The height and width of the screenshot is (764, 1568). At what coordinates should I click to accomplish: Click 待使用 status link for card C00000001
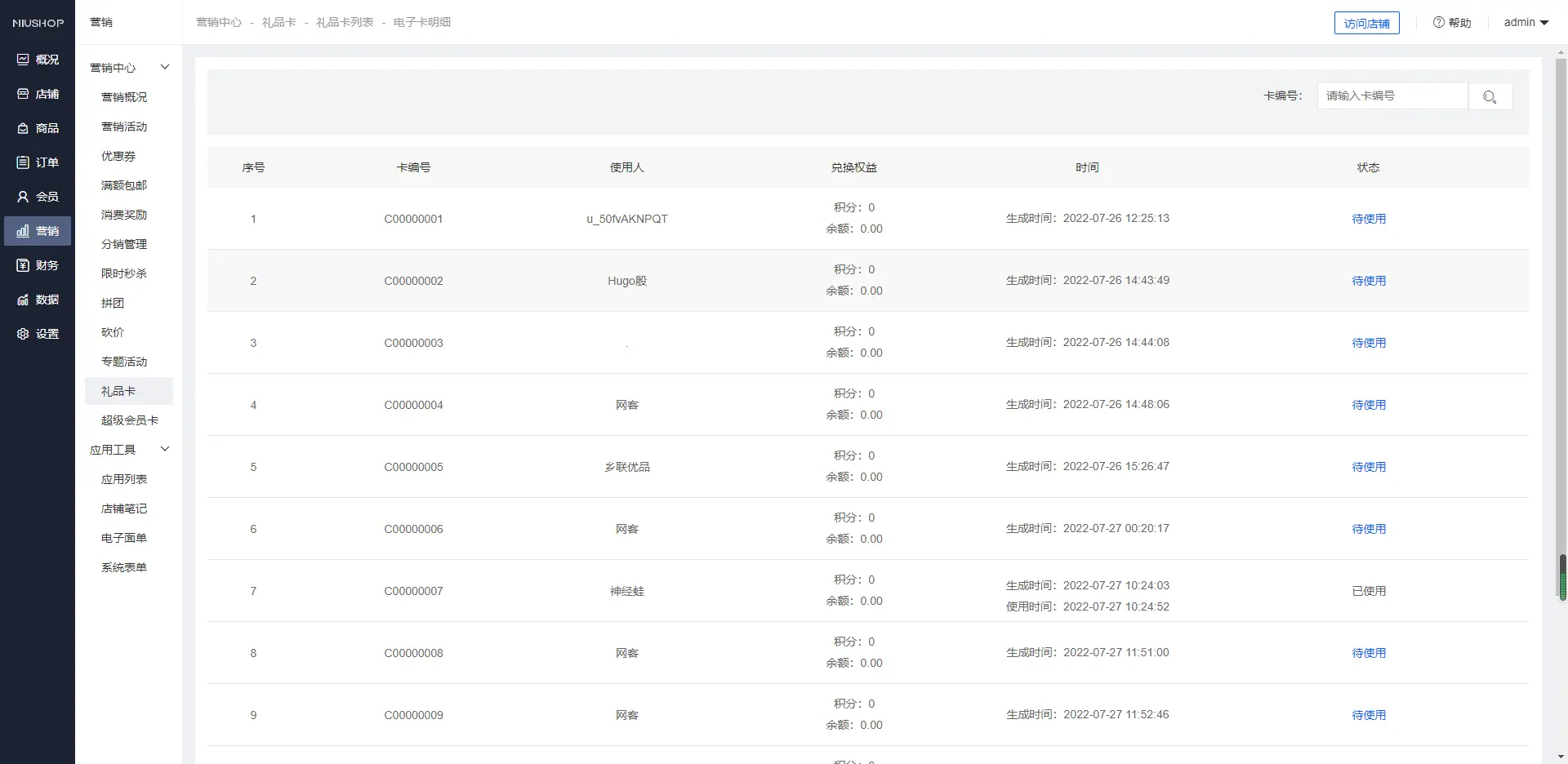[1368, 219]
